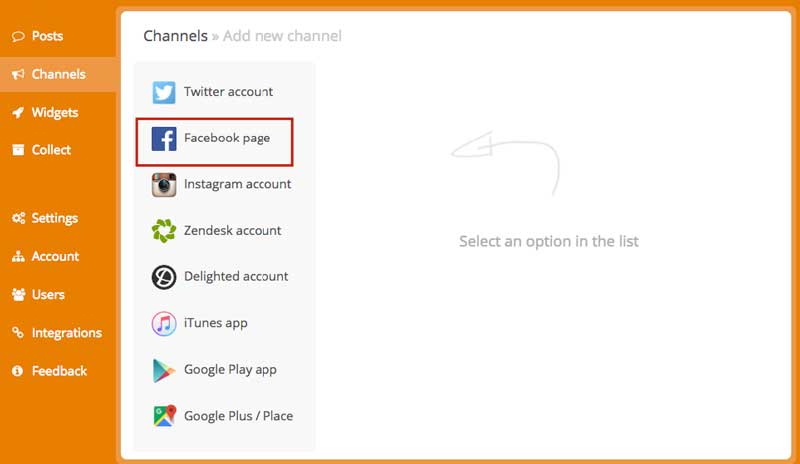Click the Posts speech bubble icon
This screenshot has height=464, width=800.
click(18, 36)
